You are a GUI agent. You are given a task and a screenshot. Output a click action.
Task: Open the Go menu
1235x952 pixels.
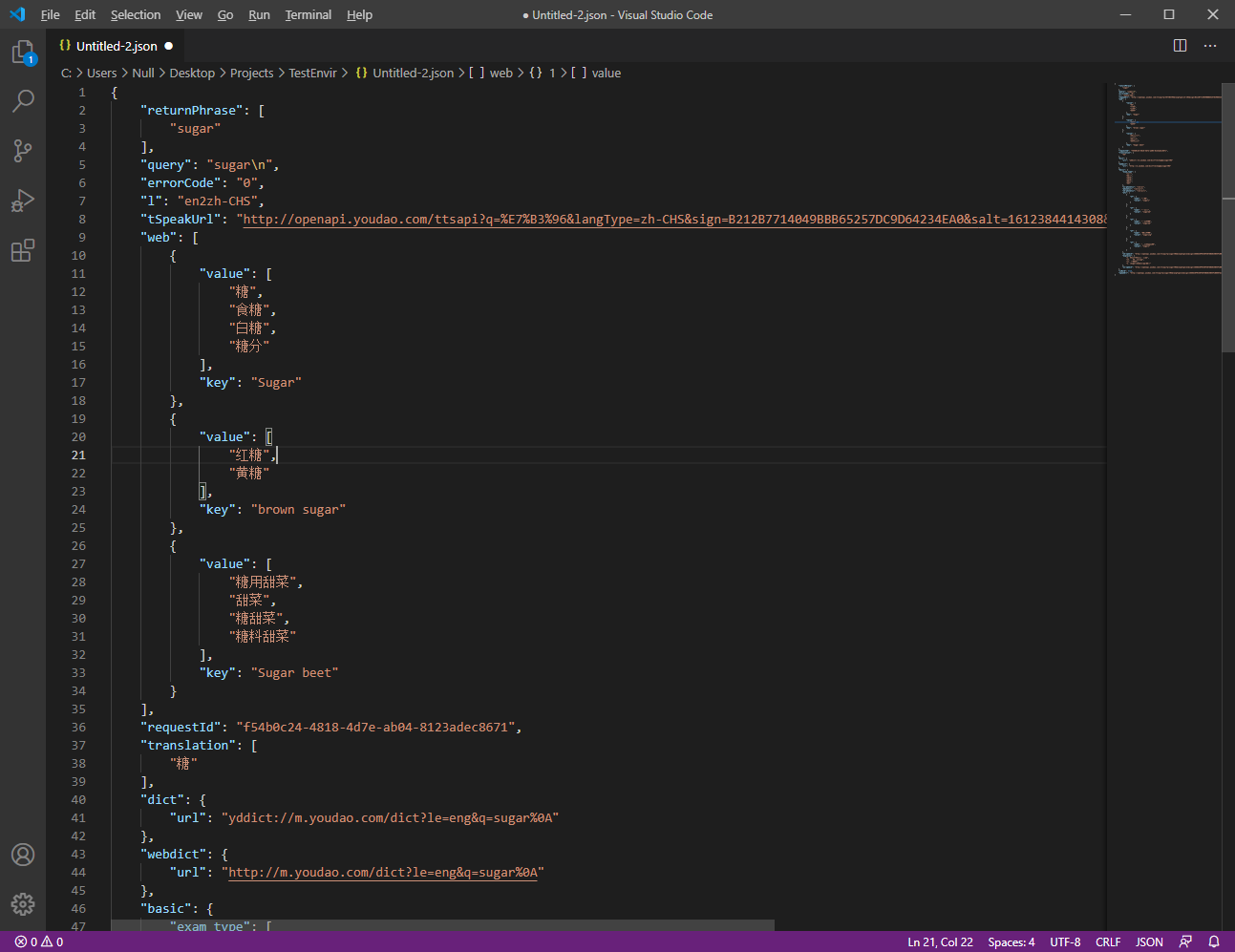[225, 14]
